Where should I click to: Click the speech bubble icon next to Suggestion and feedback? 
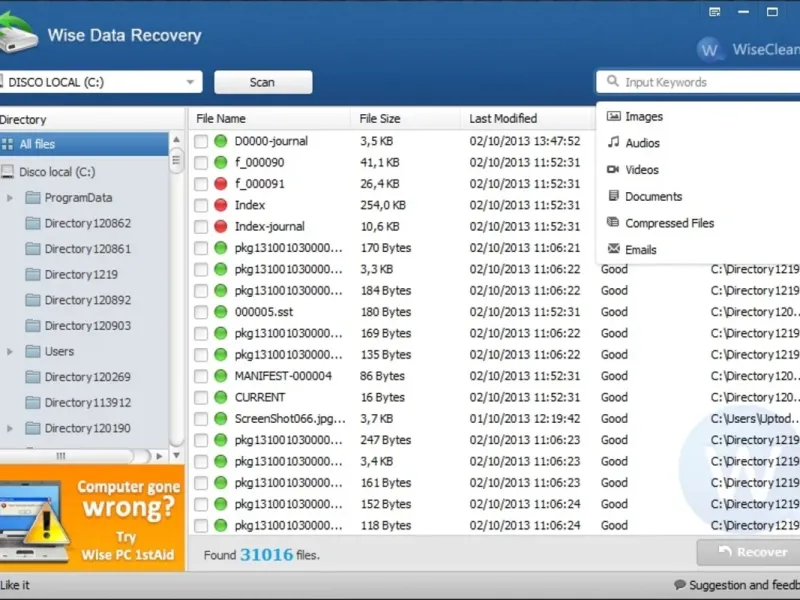coord(680,585)
